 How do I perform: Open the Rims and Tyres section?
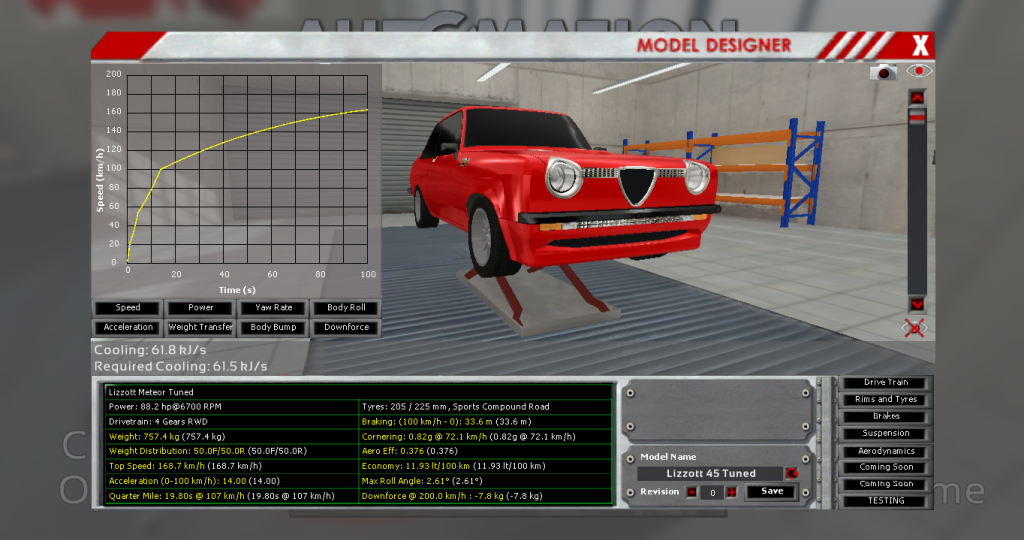[886, 400]
